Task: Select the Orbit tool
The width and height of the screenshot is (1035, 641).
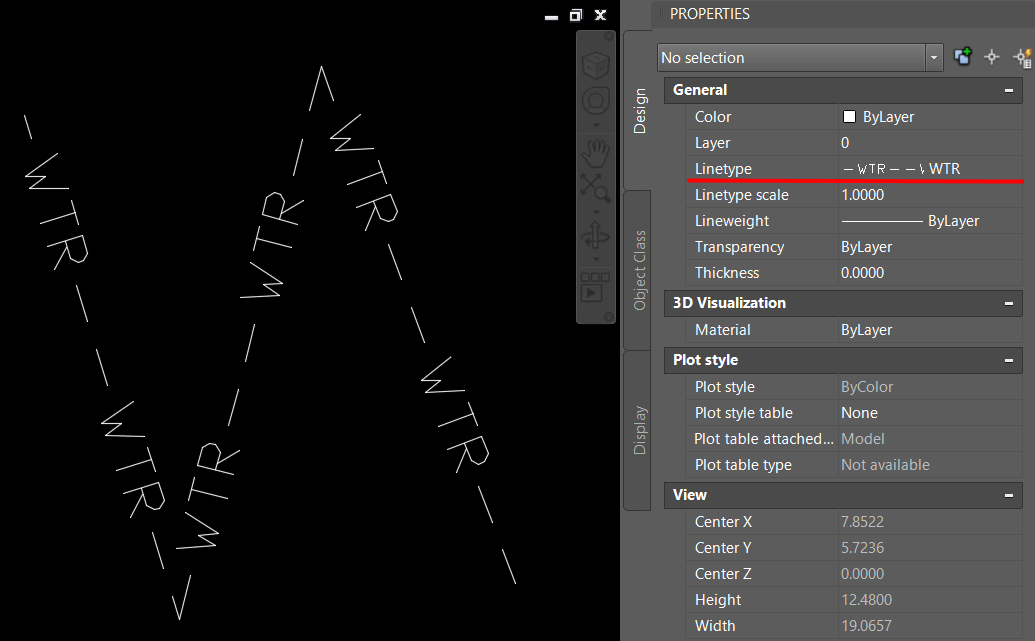Action: point(595,236)
